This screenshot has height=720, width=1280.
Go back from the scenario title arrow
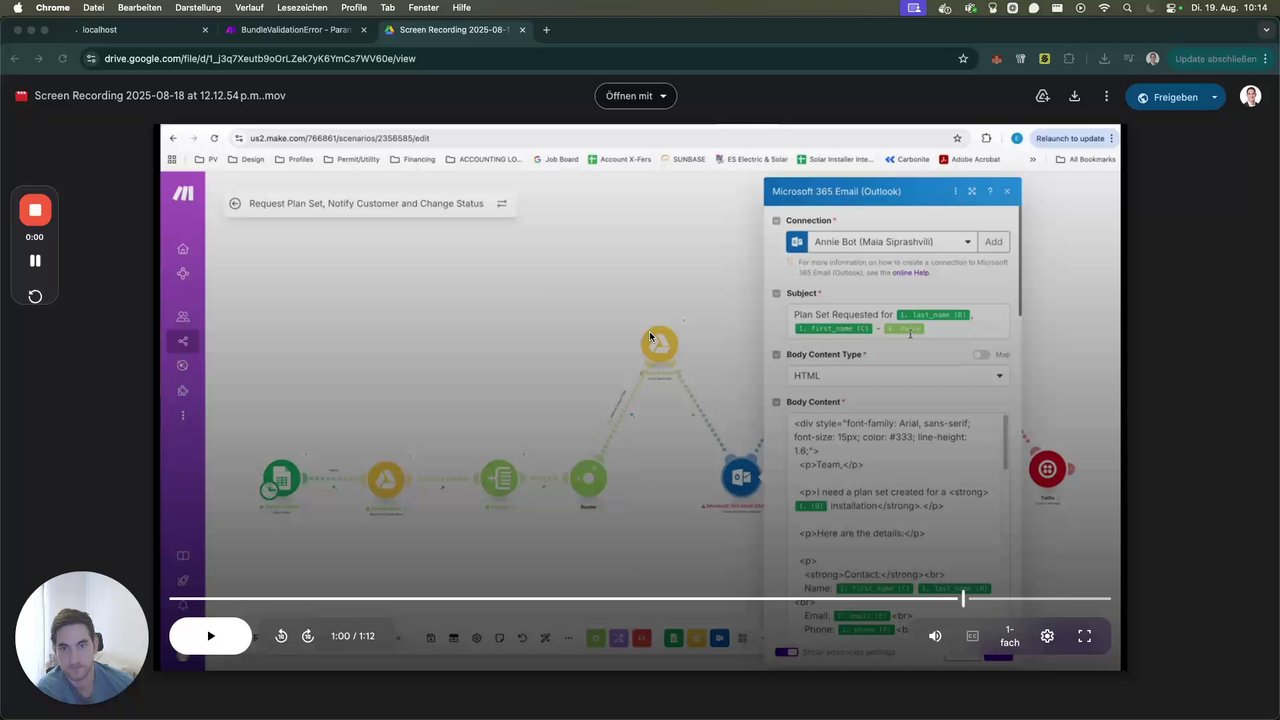(235, 204)
